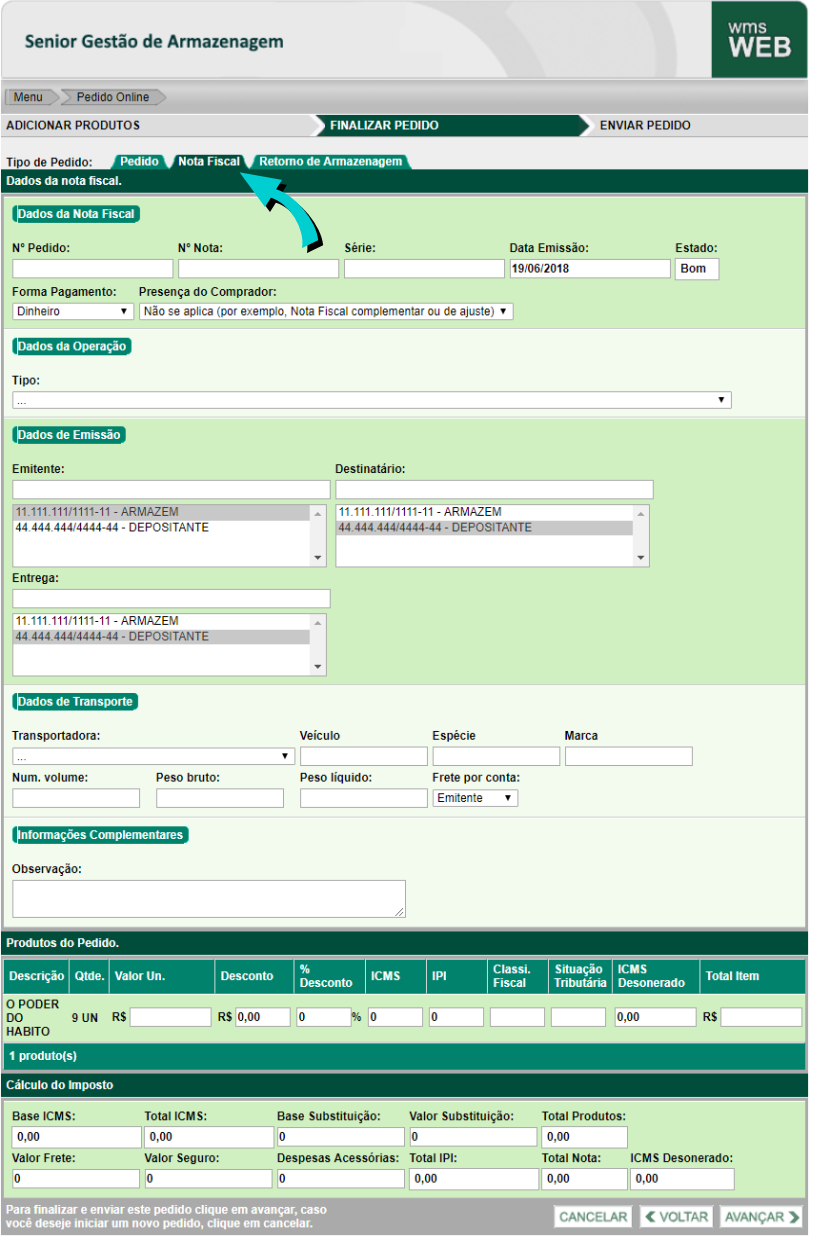Screen dimensions: 820x1250
Task: Click the Emitente search field
Action: point(171,489)
